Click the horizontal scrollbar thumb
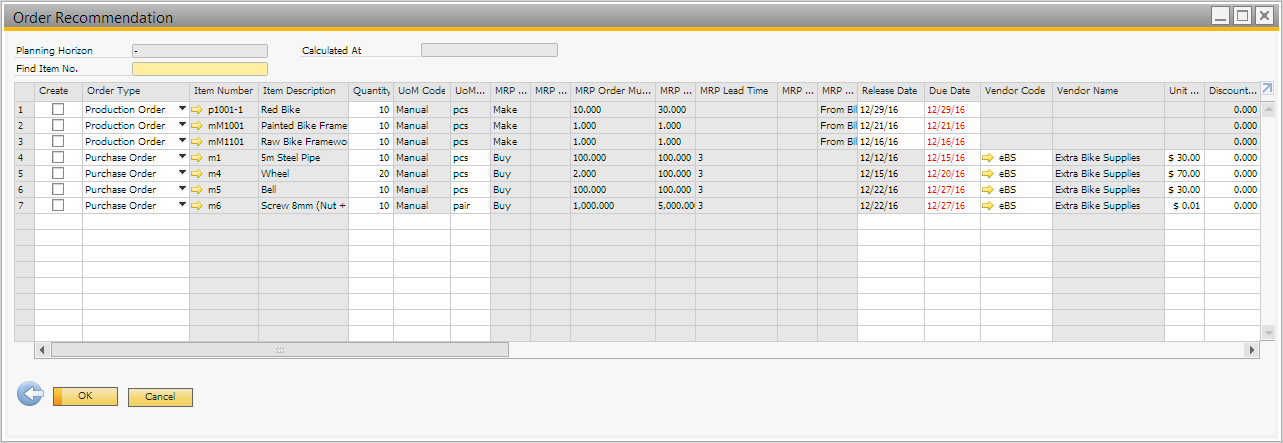Image resolution: width=1283 pixels, height=443 pixels. (280, 350)
